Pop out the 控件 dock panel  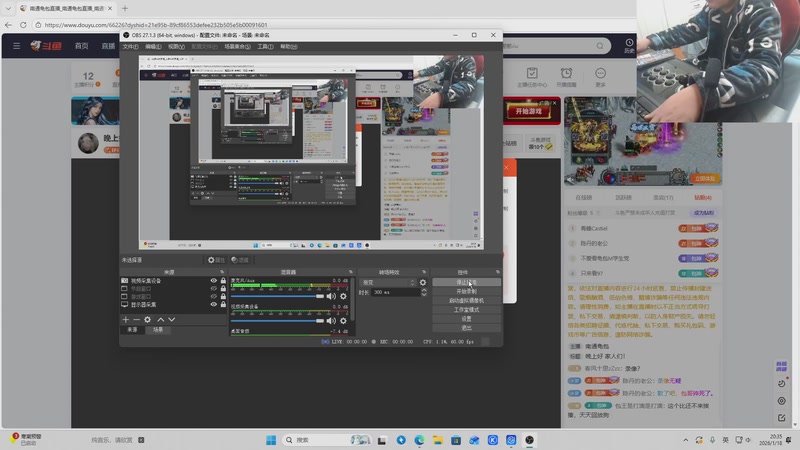pos(497,272)
